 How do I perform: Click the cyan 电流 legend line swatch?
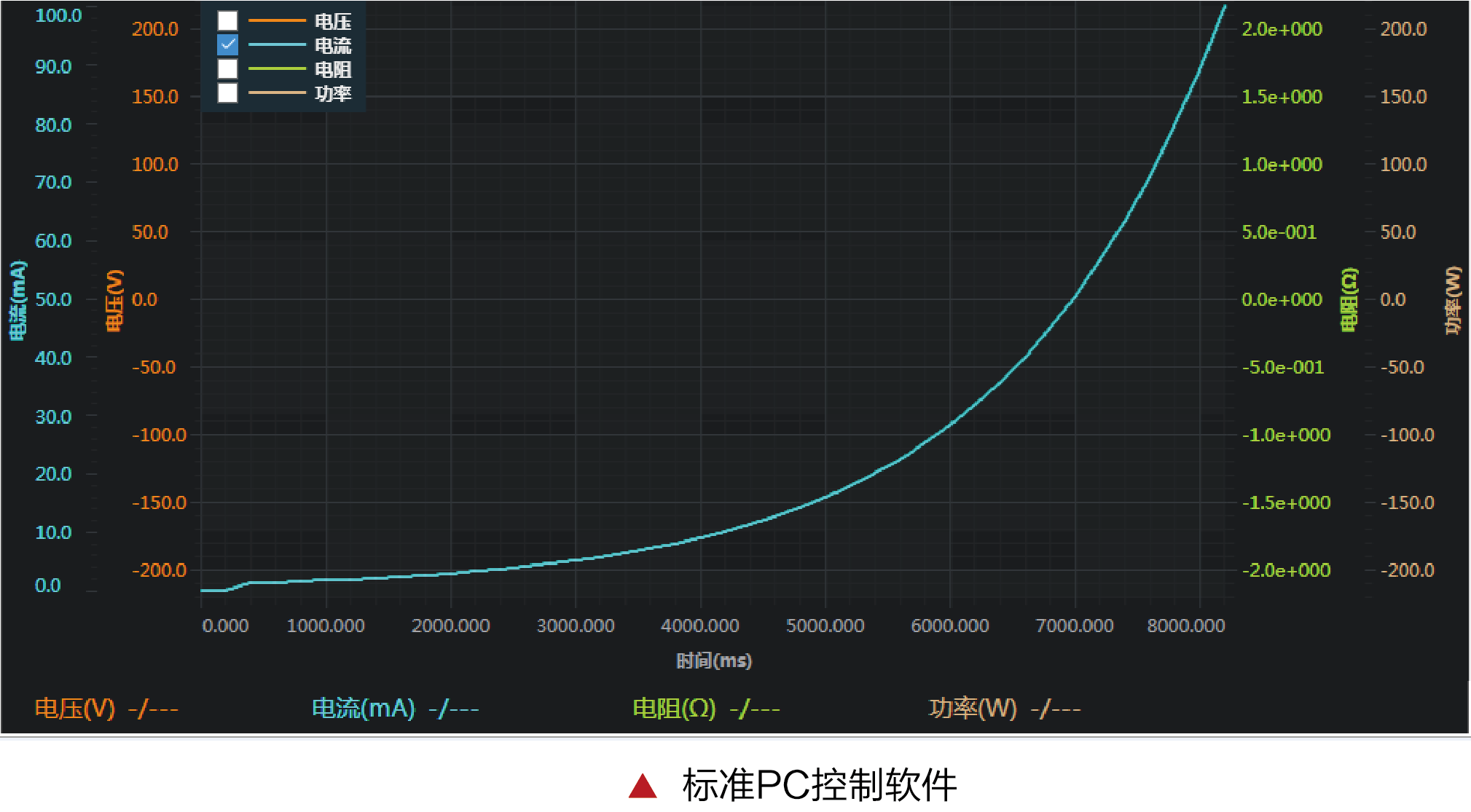276,45
